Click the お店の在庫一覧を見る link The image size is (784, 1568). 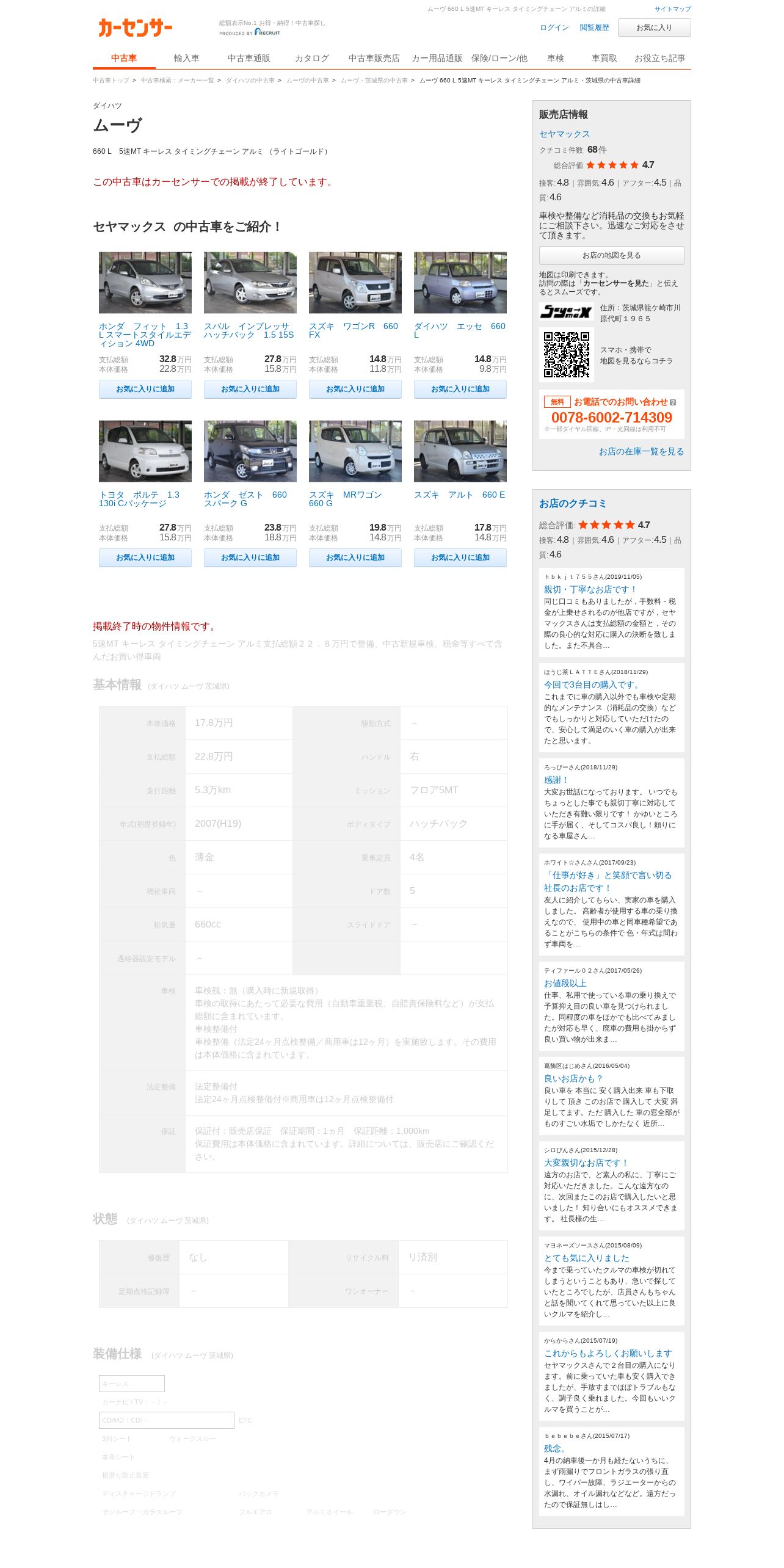click(641, 451)
